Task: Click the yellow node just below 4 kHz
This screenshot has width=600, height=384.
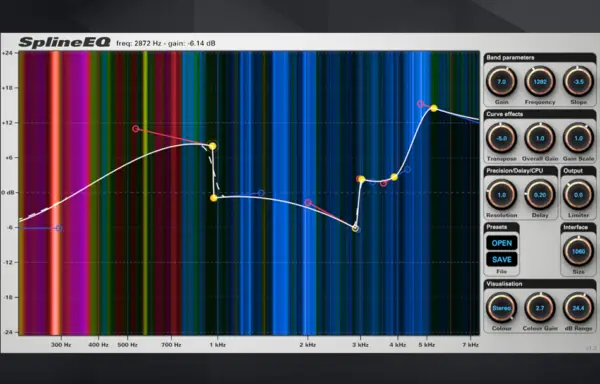Action: click(394, 177)
